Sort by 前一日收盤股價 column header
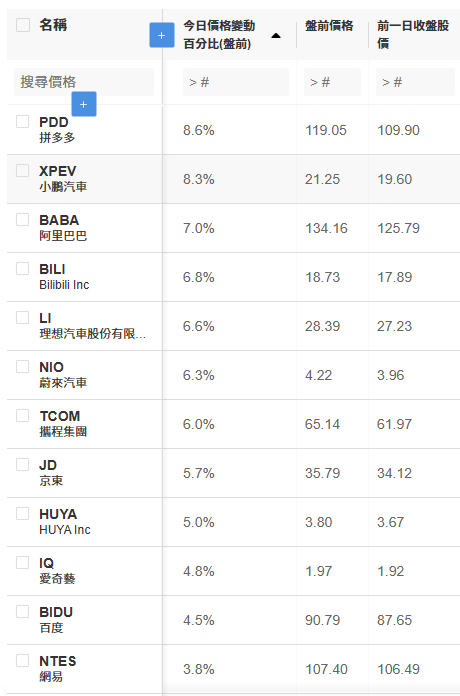Viewport: 460px width, 696px height. pos(413,34)
